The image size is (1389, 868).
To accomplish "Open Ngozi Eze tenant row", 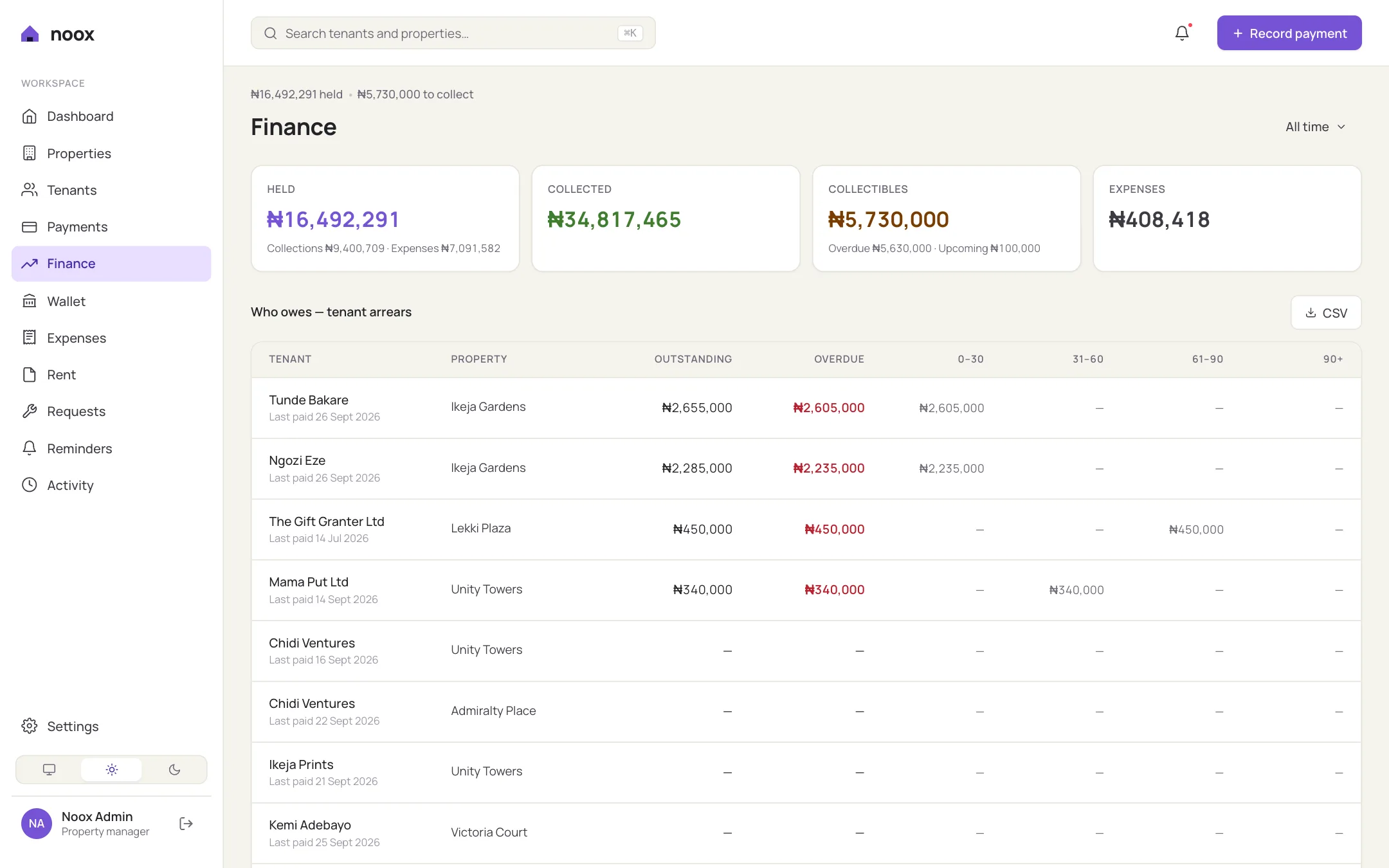I will coord(806,469).
